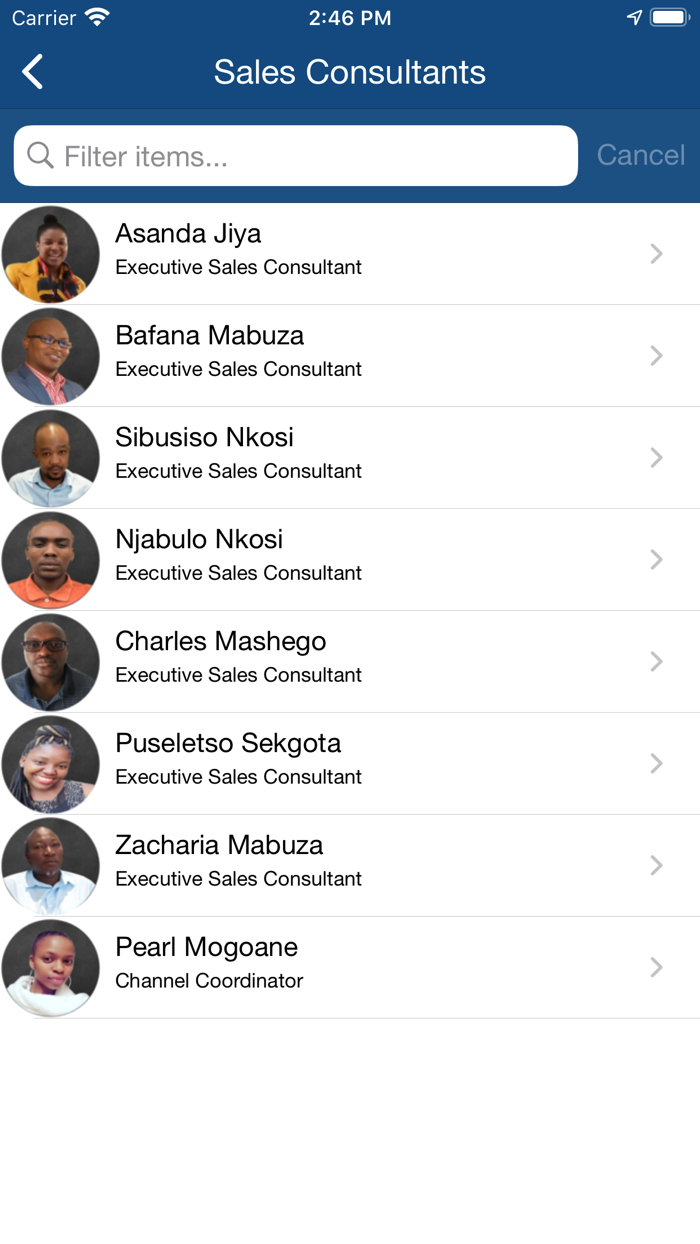Select Puseletso Sekgota from the list

pyautogui.click(x=228, y=744)
